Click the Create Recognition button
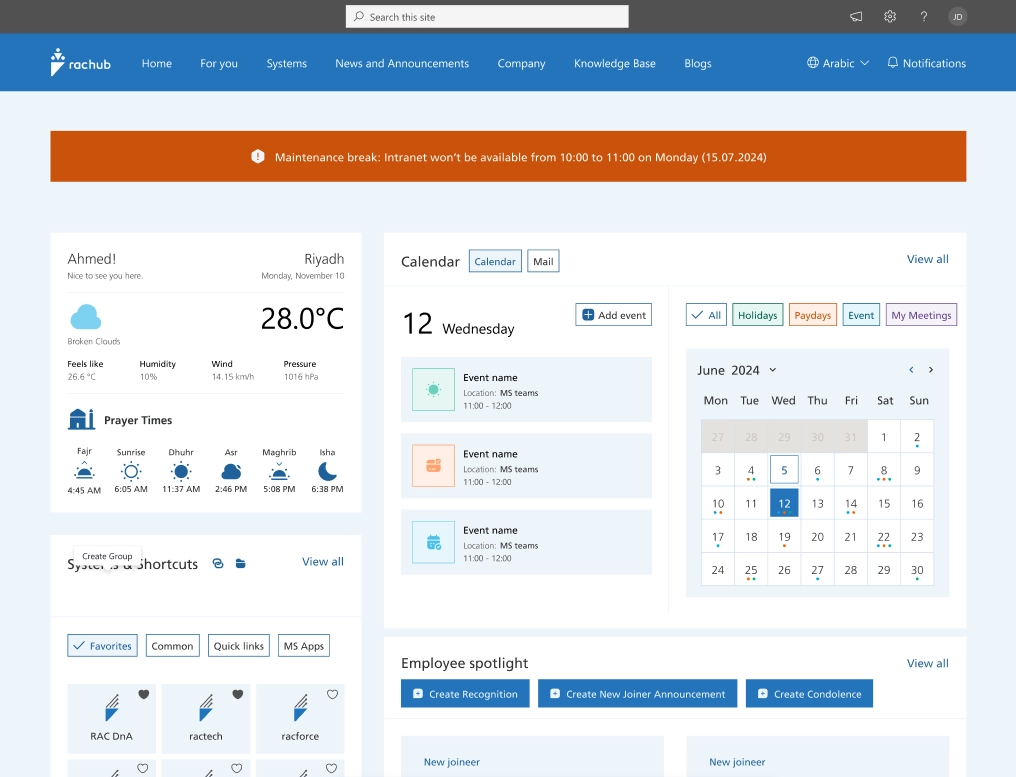 tap(465, 693)
